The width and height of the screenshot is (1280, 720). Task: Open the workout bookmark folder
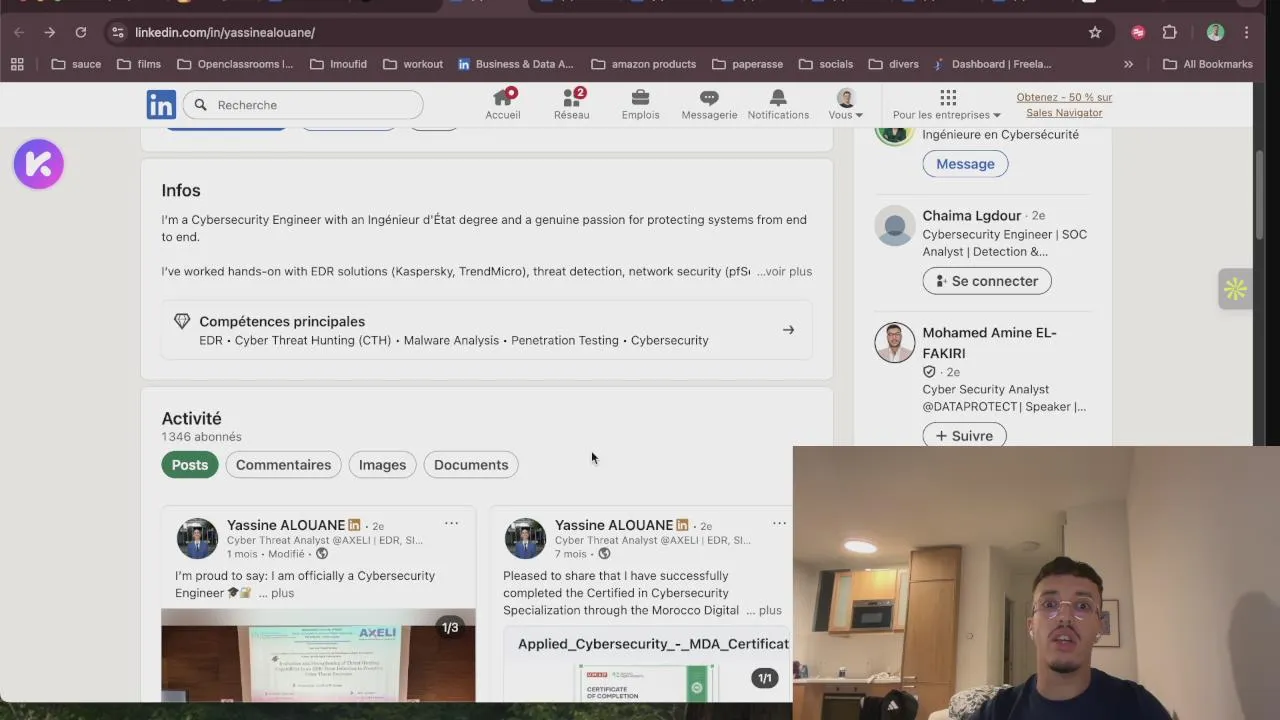coord(412,64)
